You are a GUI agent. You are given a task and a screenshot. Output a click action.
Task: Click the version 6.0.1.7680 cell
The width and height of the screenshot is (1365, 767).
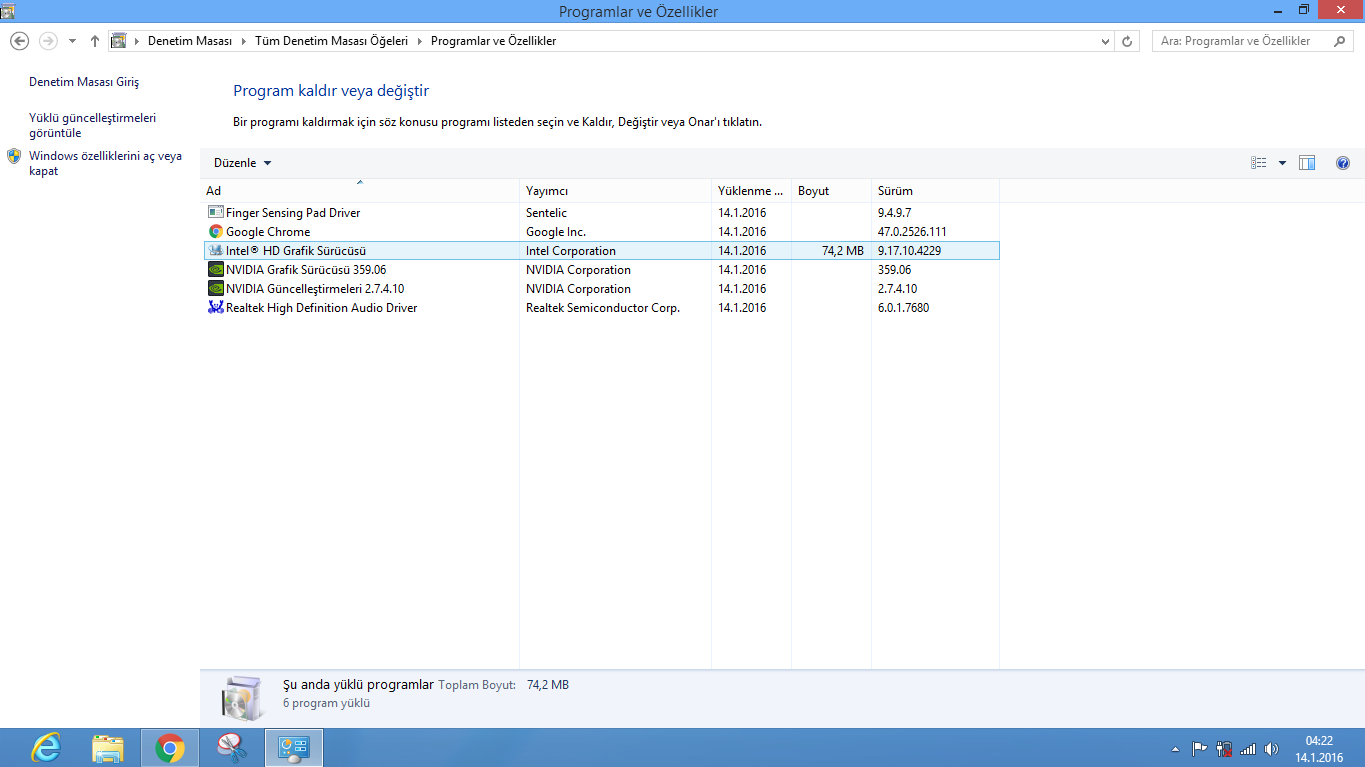click(903, 307)
